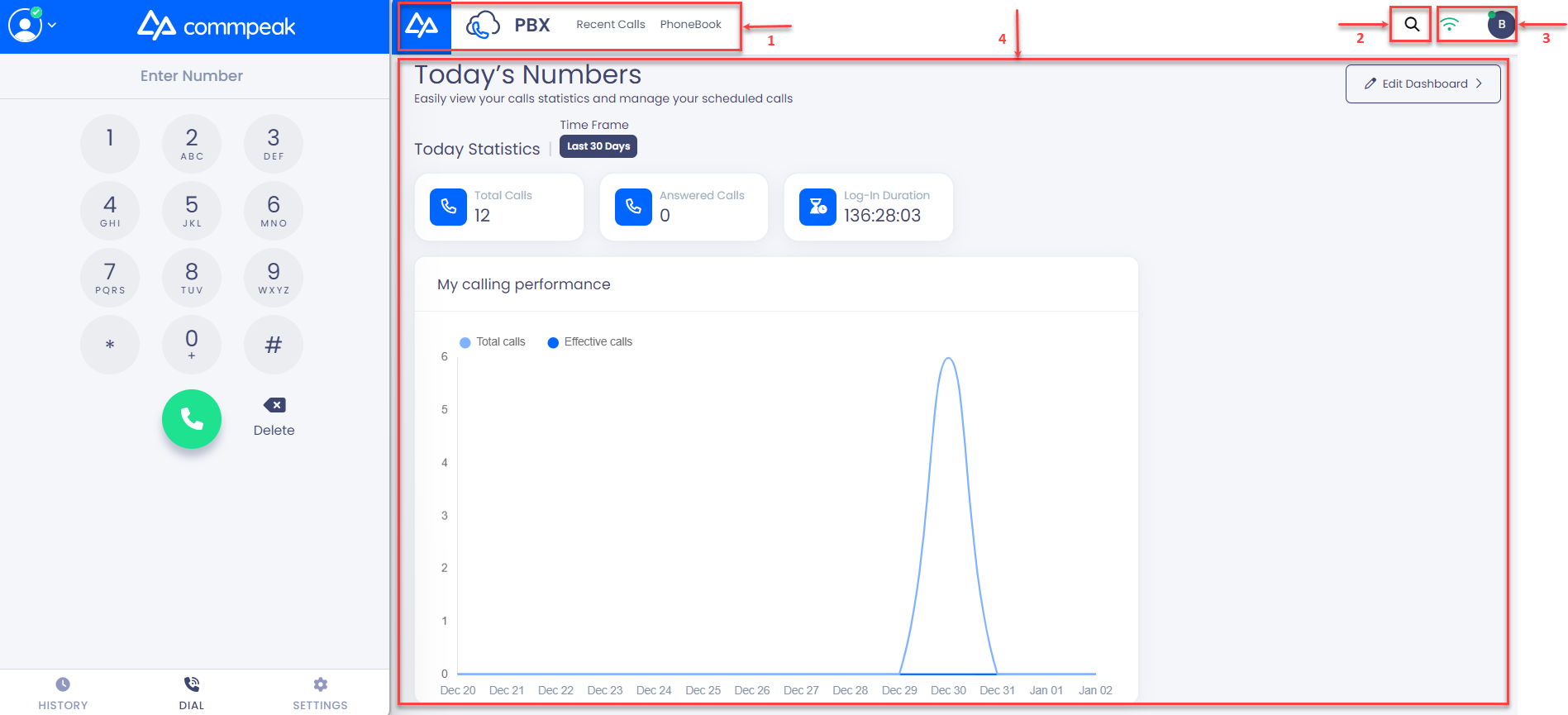Click the commpeak logo in dialer header
Image resolution: width=1568 pixels, height=715 pixels.
pos(216,26)
